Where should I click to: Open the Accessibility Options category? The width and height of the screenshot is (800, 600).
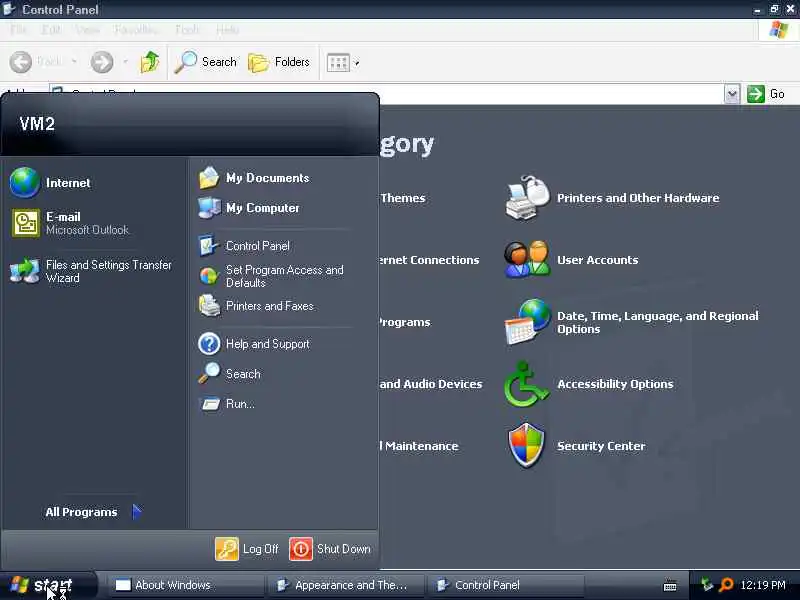pyautogui.click(x=589, y=384)
